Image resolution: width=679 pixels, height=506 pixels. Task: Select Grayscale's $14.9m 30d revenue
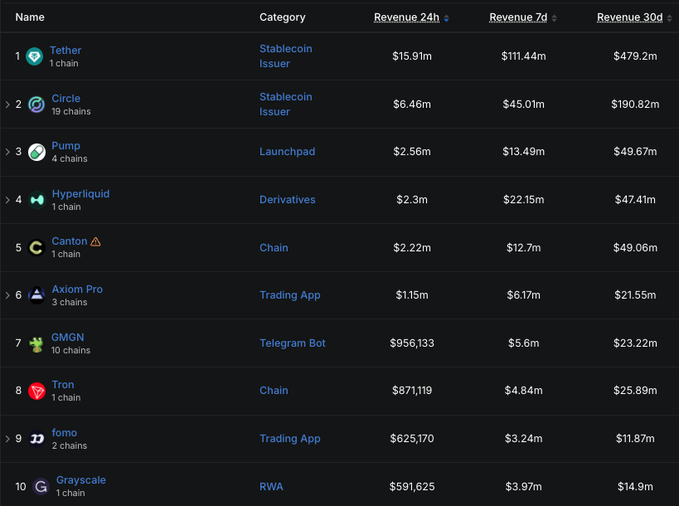pos(635,487)
